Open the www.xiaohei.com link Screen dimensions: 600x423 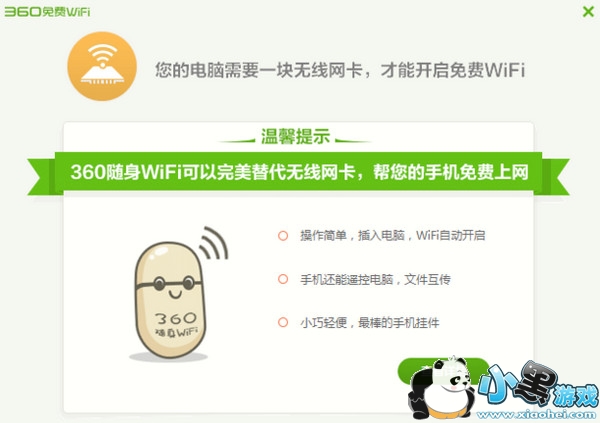536,415
